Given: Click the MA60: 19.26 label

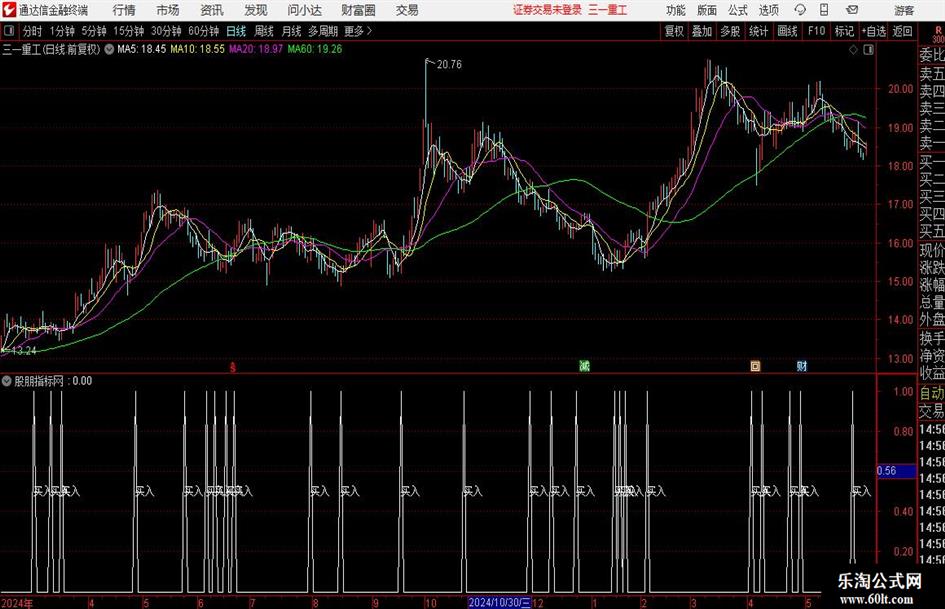Looking at the screenshot, I should [315, 49].
